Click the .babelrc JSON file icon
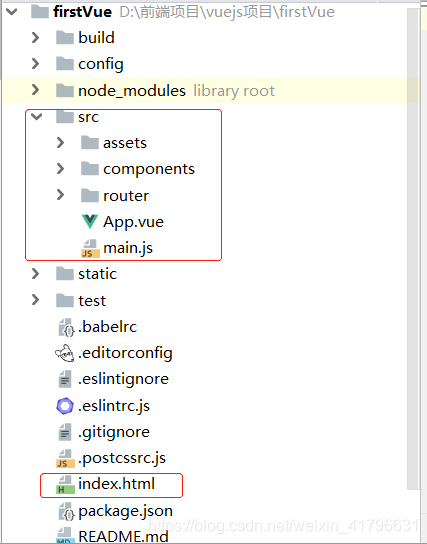This screenshot has height=544, width=427. tap(66, 327)
